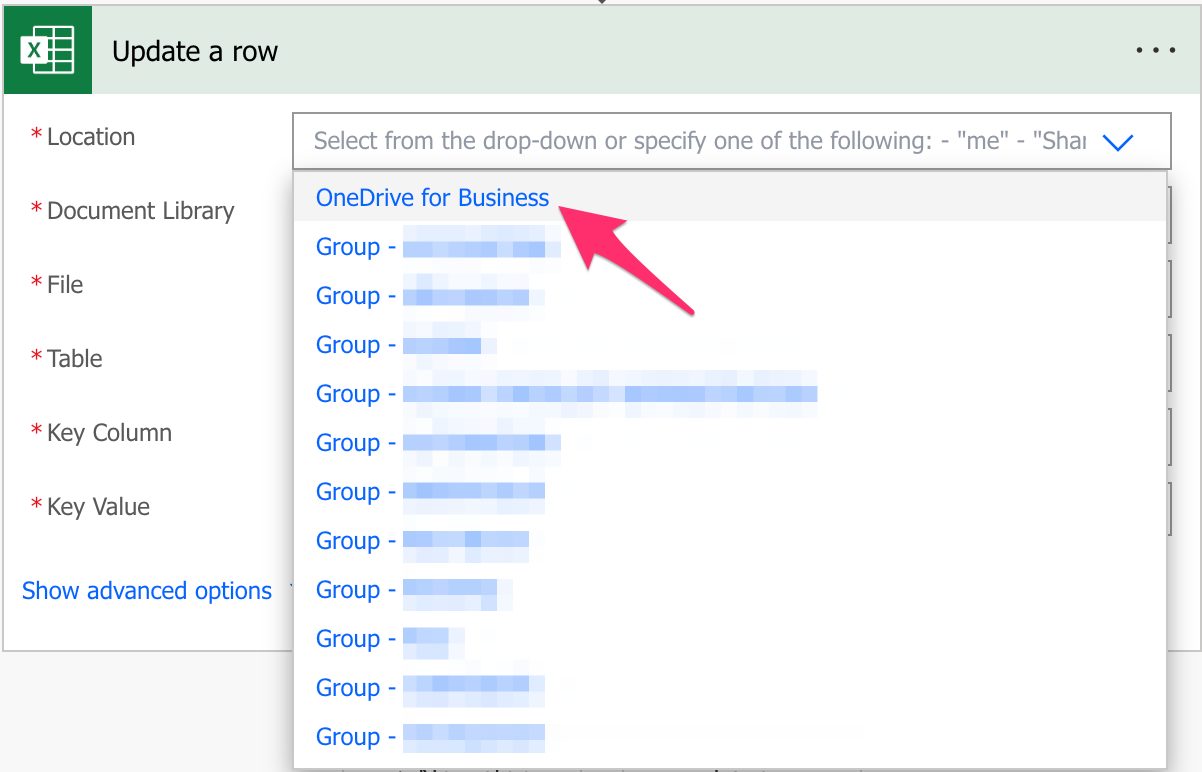Open the three-dot menu for Update a row

click(1155, 51)
